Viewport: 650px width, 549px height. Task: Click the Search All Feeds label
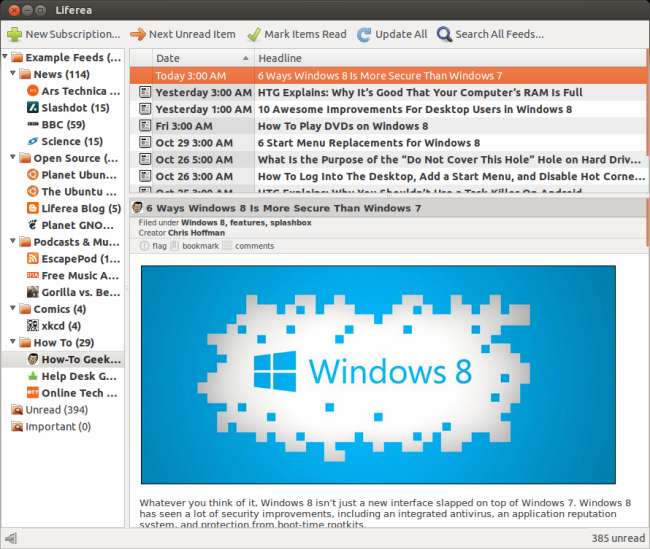click(500, 34)
